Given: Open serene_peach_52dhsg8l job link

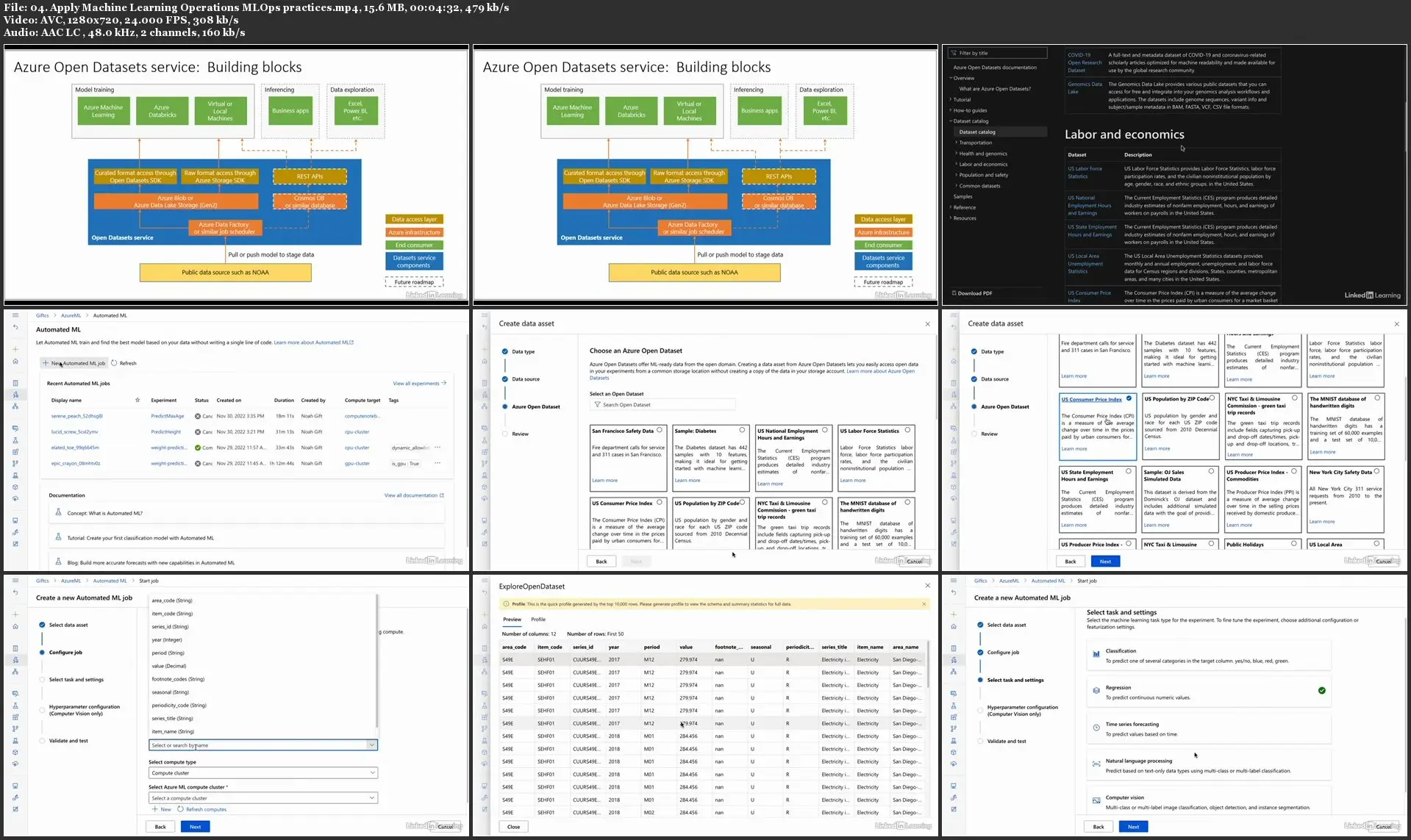Looking at the screenshot, I should click(x=76, y=416).
